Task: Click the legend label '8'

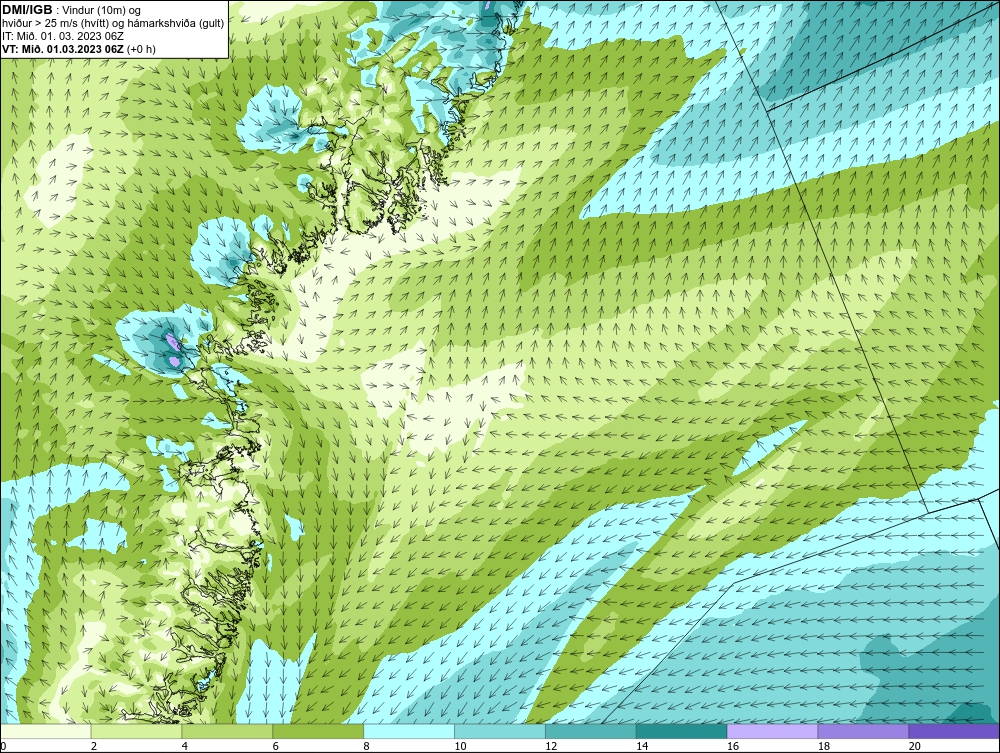Action: coord(366,746)
